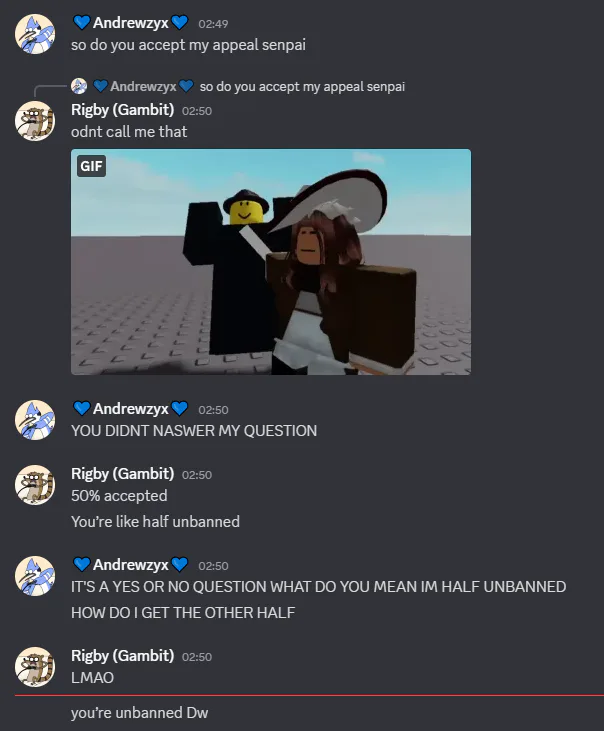604x731 pixels.
Task: Click the Rigby (Gambit) username above "odnt call me that"
Action: coord(123,110)
